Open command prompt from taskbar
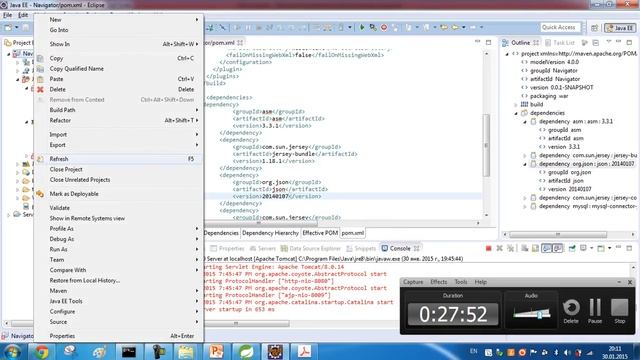This screenshot has width=640, height=360. coord(129,351)
